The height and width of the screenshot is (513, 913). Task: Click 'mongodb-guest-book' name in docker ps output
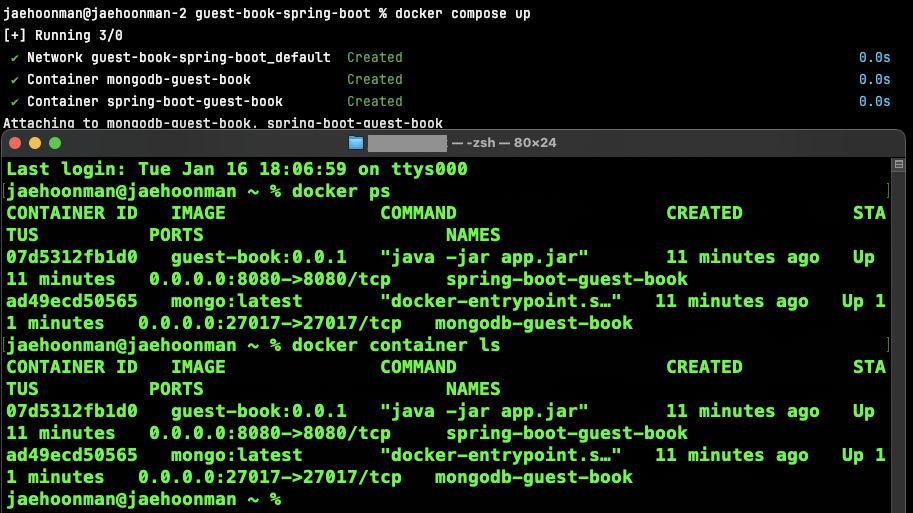[x=533, y=324]
